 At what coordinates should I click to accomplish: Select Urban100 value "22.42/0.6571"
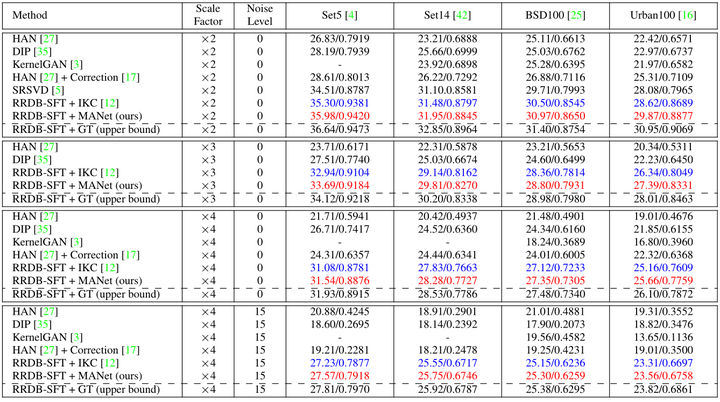(x=664, y=39)
